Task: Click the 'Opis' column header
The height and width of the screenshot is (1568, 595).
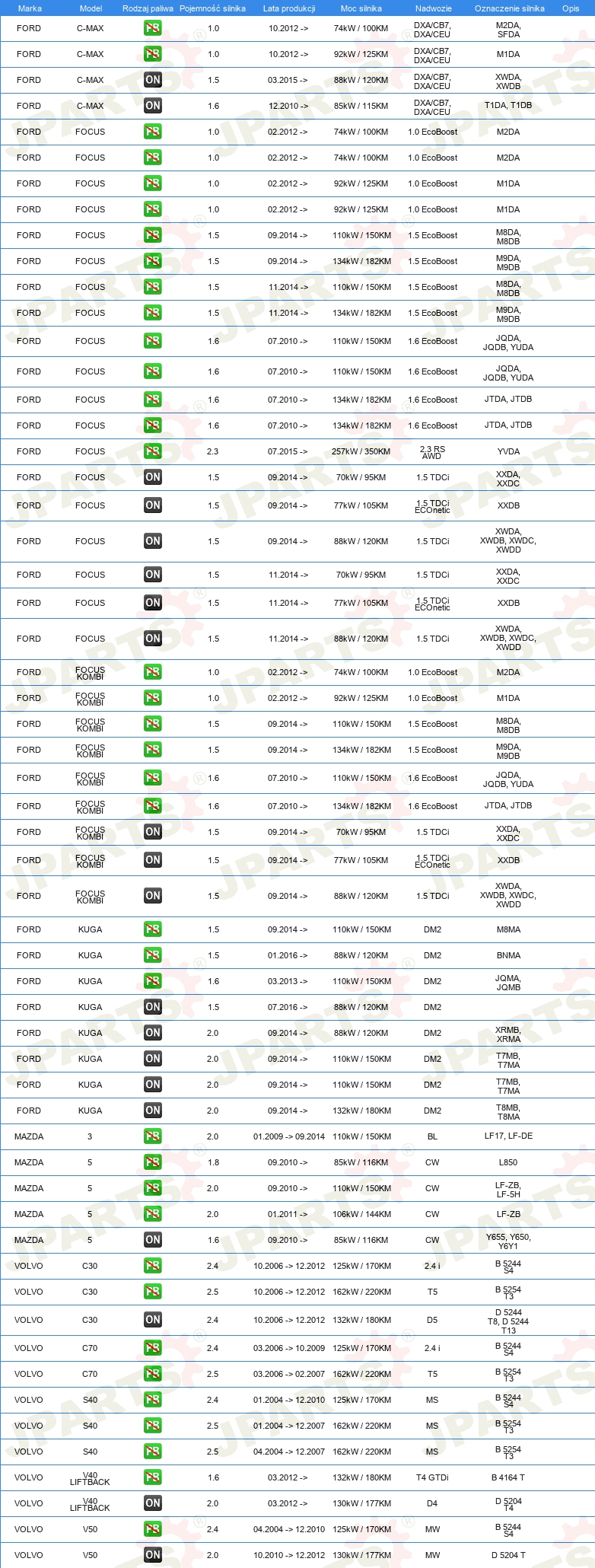Action: click(571, 8)
